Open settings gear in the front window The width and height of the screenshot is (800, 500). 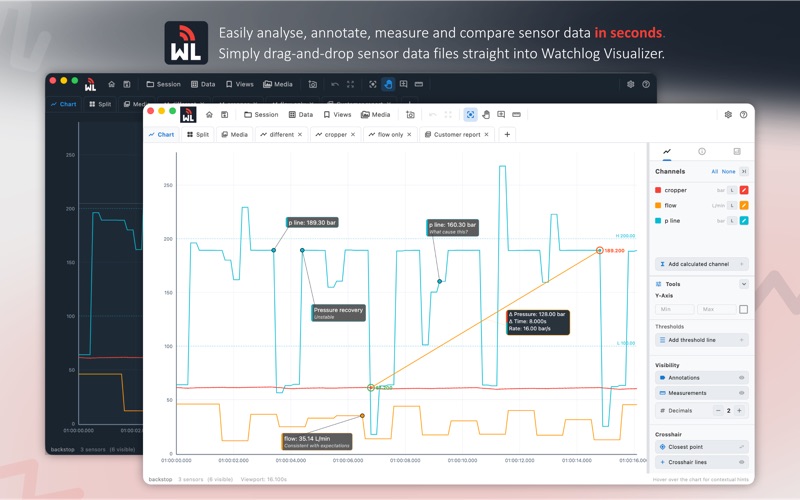(728, 115)
